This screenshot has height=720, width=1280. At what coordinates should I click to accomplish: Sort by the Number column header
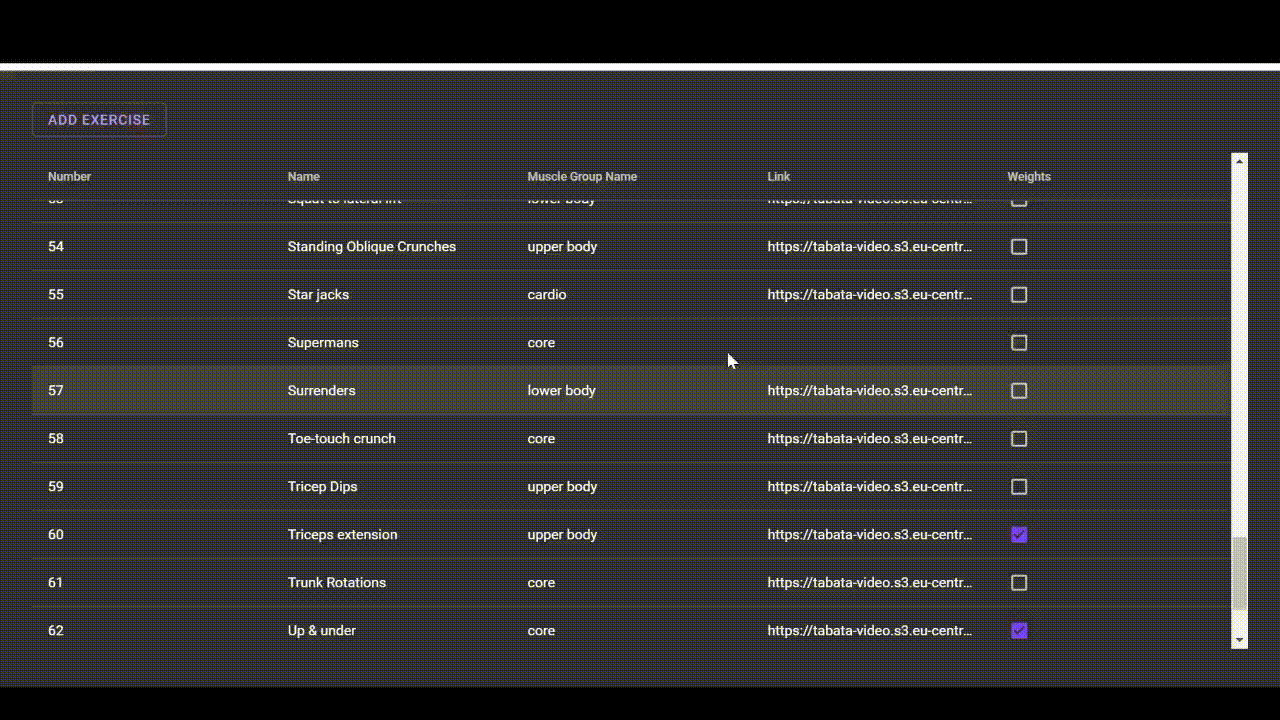(69, 177)
